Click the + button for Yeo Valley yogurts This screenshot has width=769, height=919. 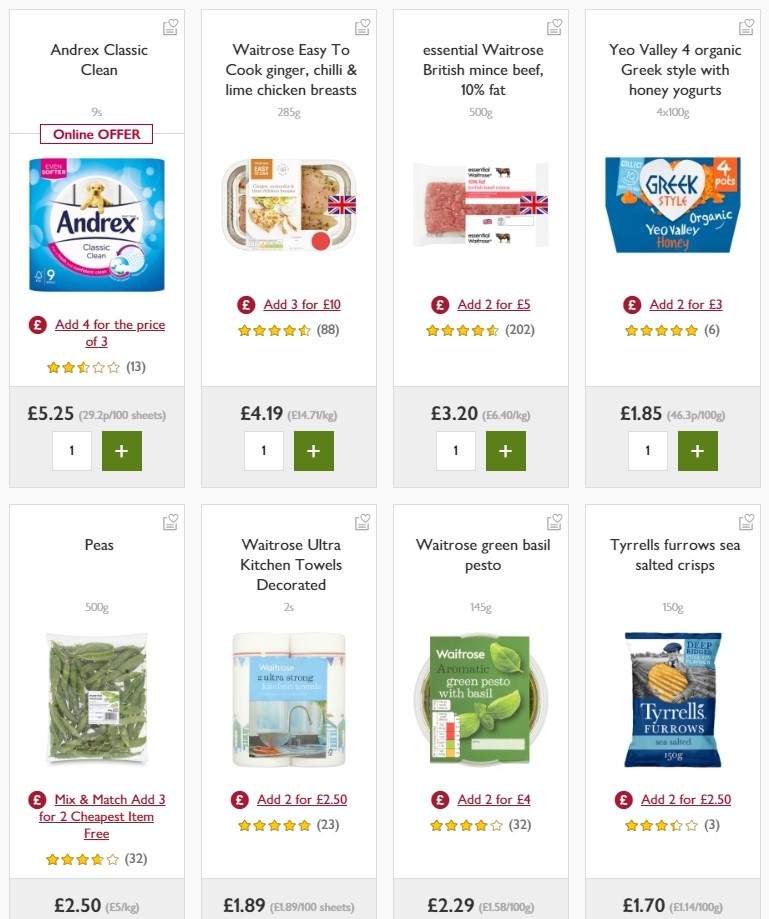[697, 451]
